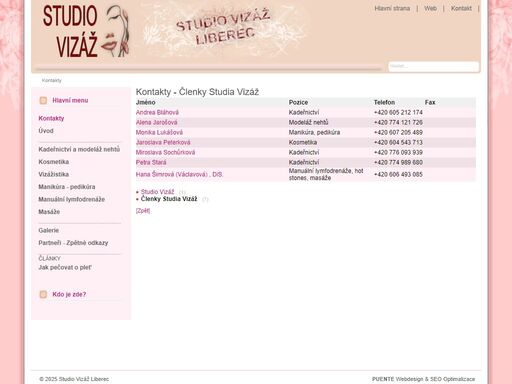Click the [Zpět] back link
The height and width of the screenshot is (384, 512).
(x=143, y=211)
